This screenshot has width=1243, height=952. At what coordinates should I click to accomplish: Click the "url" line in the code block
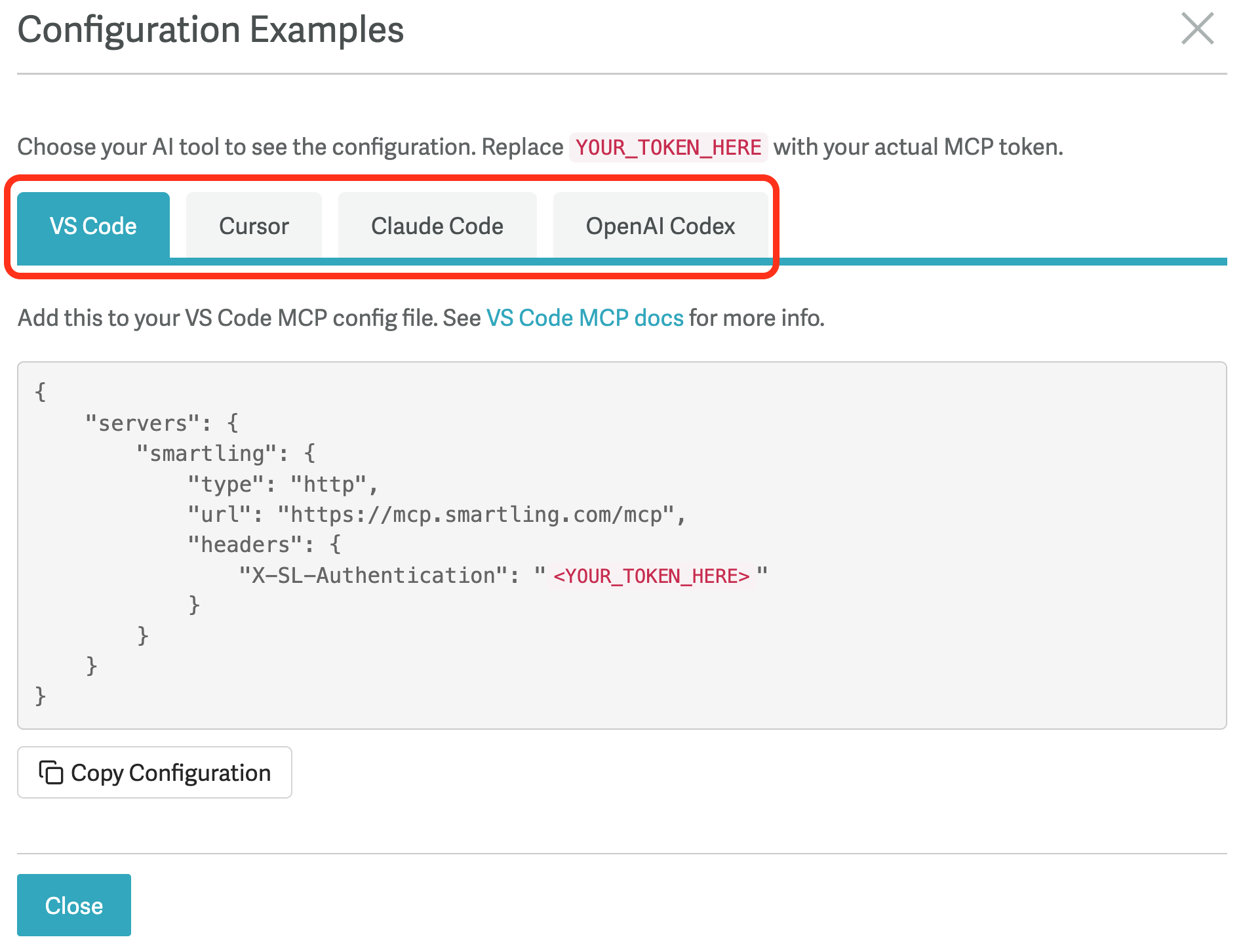pyautogui.click(x=437, y=515)
